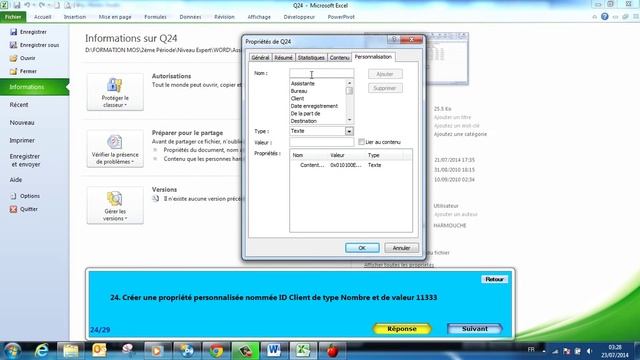Screen dimensions: 640x360
Task: Select the Content... property row
Action: pos(351,165)
